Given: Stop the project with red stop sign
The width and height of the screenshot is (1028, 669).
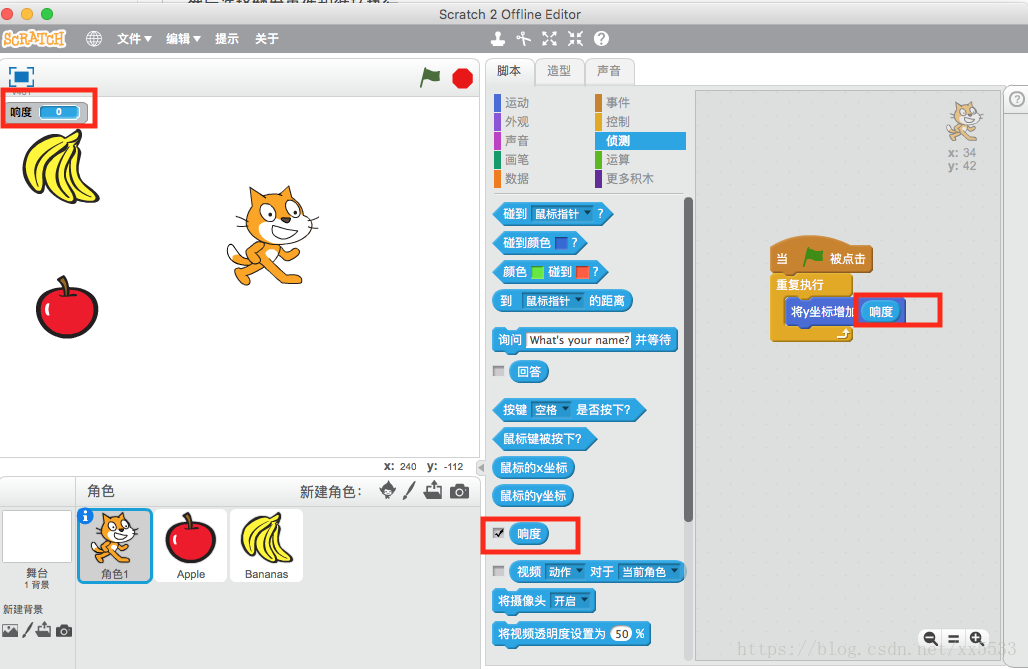Looking at the screenshot, I should click(462, 78).
